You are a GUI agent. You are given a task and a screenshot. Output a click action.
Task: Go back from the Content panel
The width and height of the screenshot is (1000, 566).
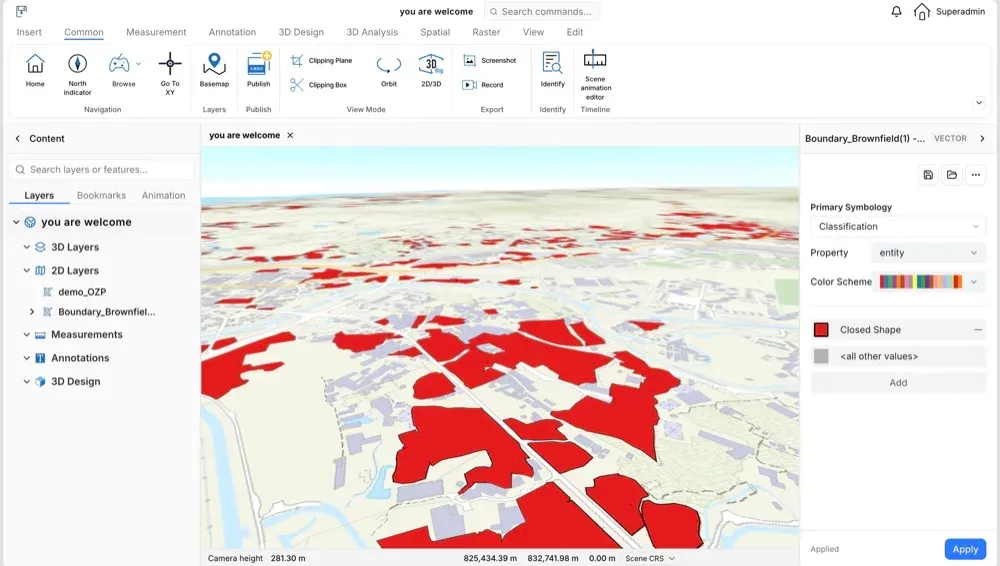coord(17,138)
